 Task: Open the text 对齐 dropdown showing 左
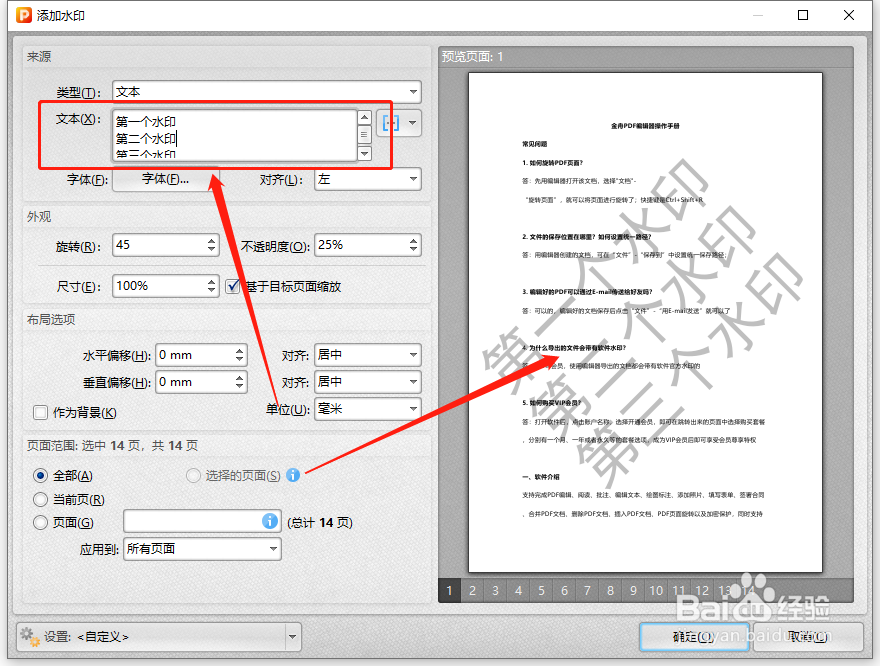(368, 179)
